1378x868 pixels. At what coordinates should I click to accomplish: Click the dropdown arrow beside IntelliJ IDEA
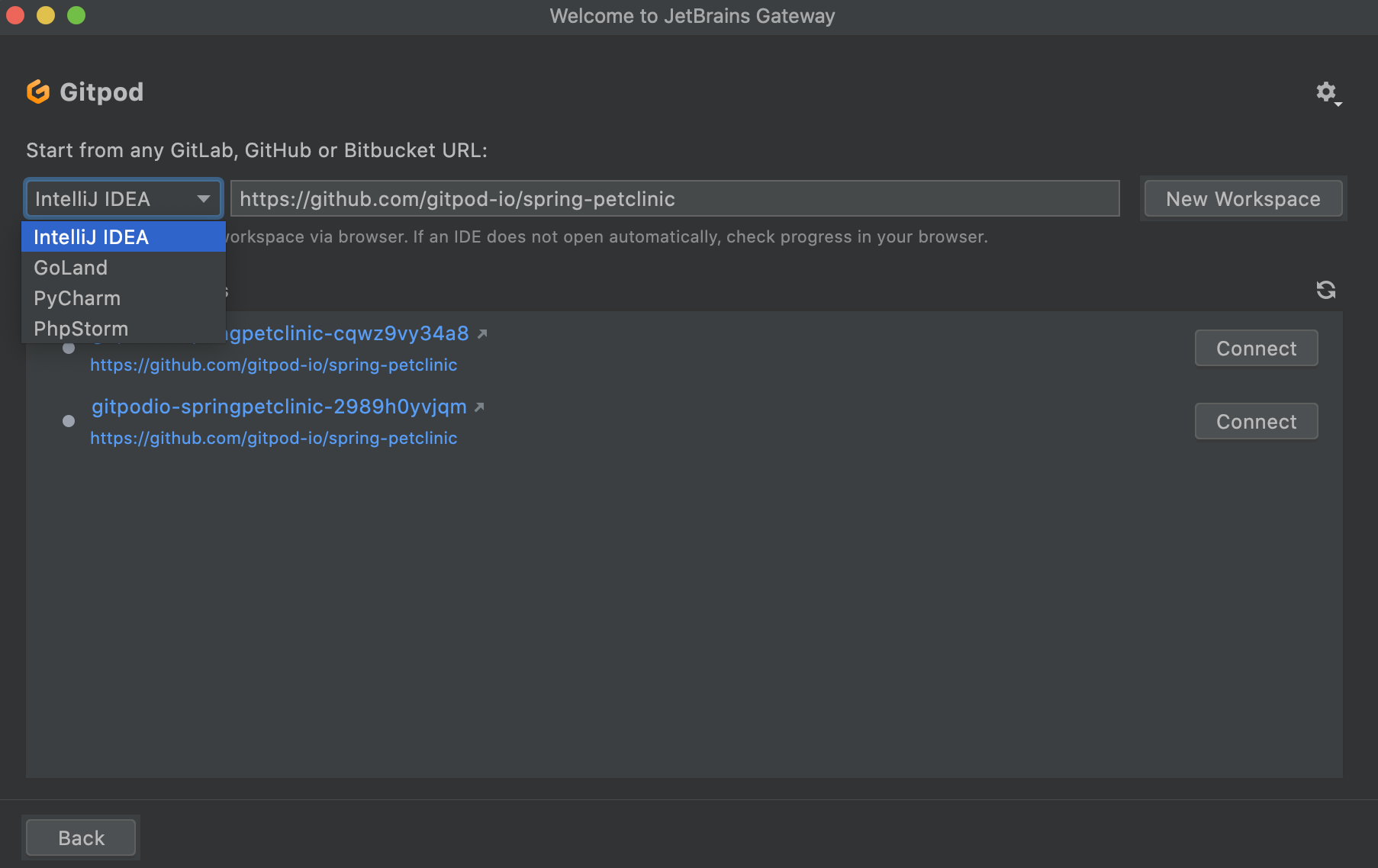click(x=204, y=198)
